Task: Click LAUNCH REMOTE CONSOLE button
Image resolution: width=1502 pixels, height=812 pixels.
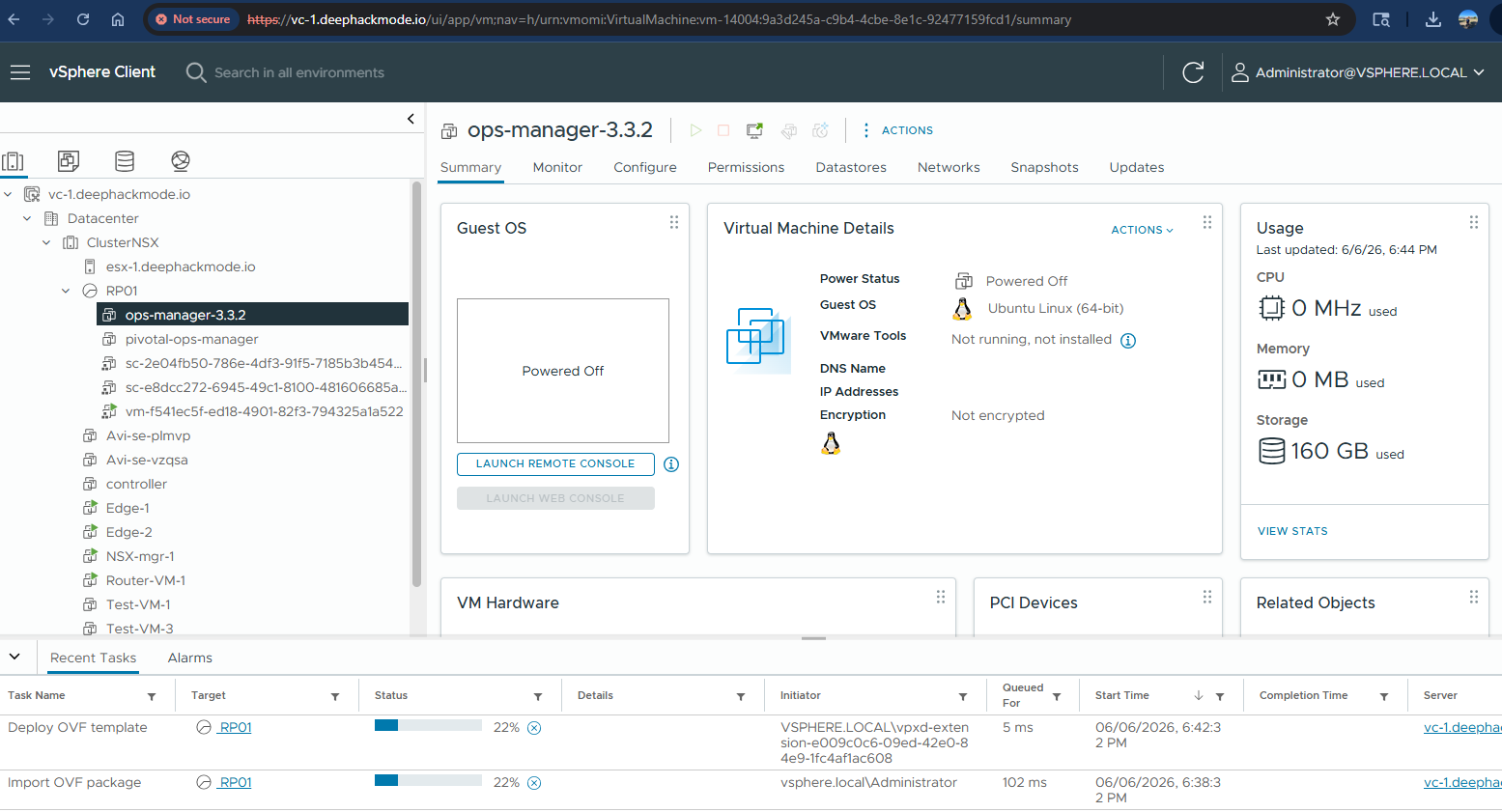Action: click(x=555, y=464)
